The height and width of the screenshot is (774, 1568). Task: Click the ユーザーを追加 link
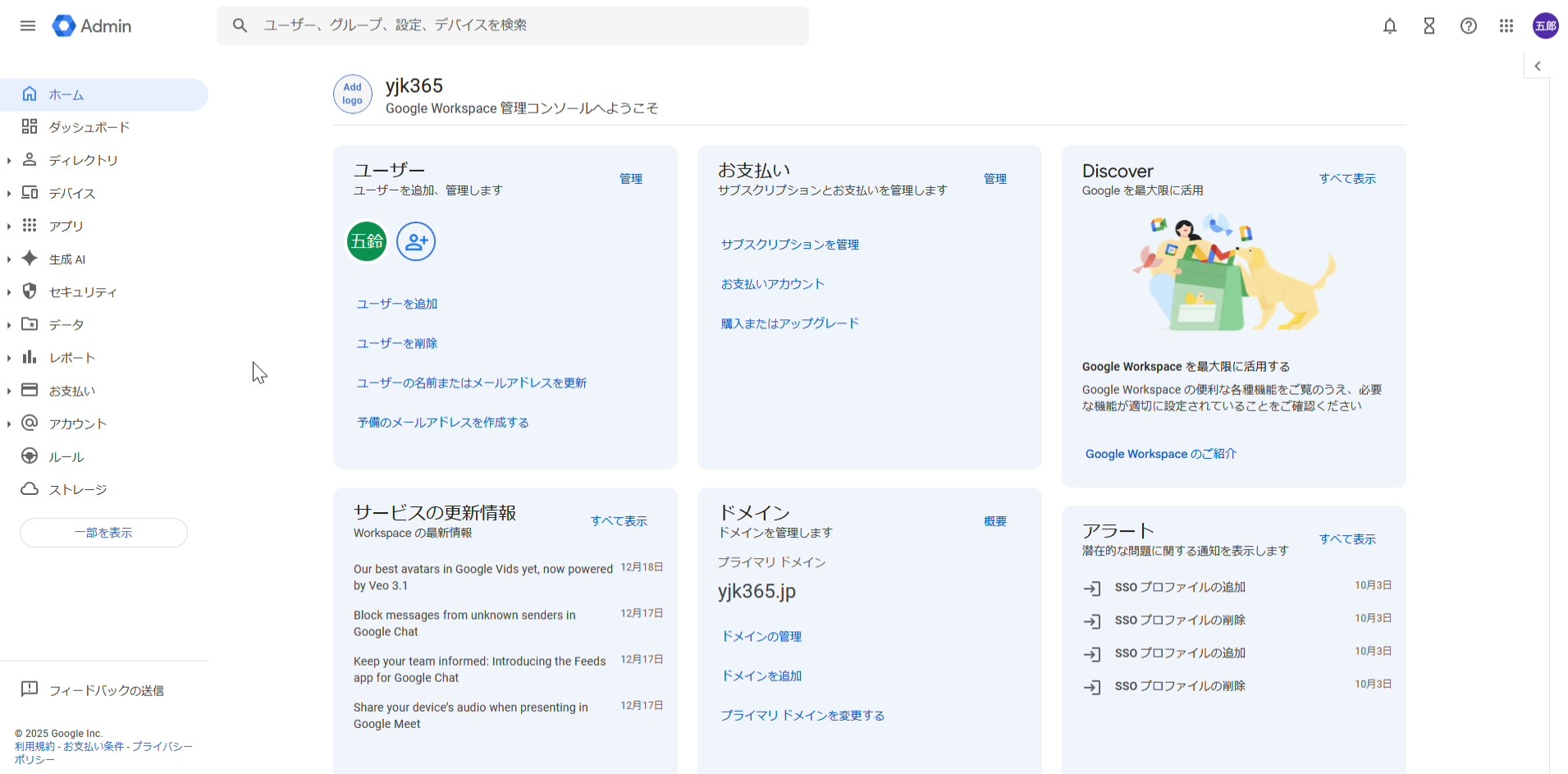pos(397,304)
